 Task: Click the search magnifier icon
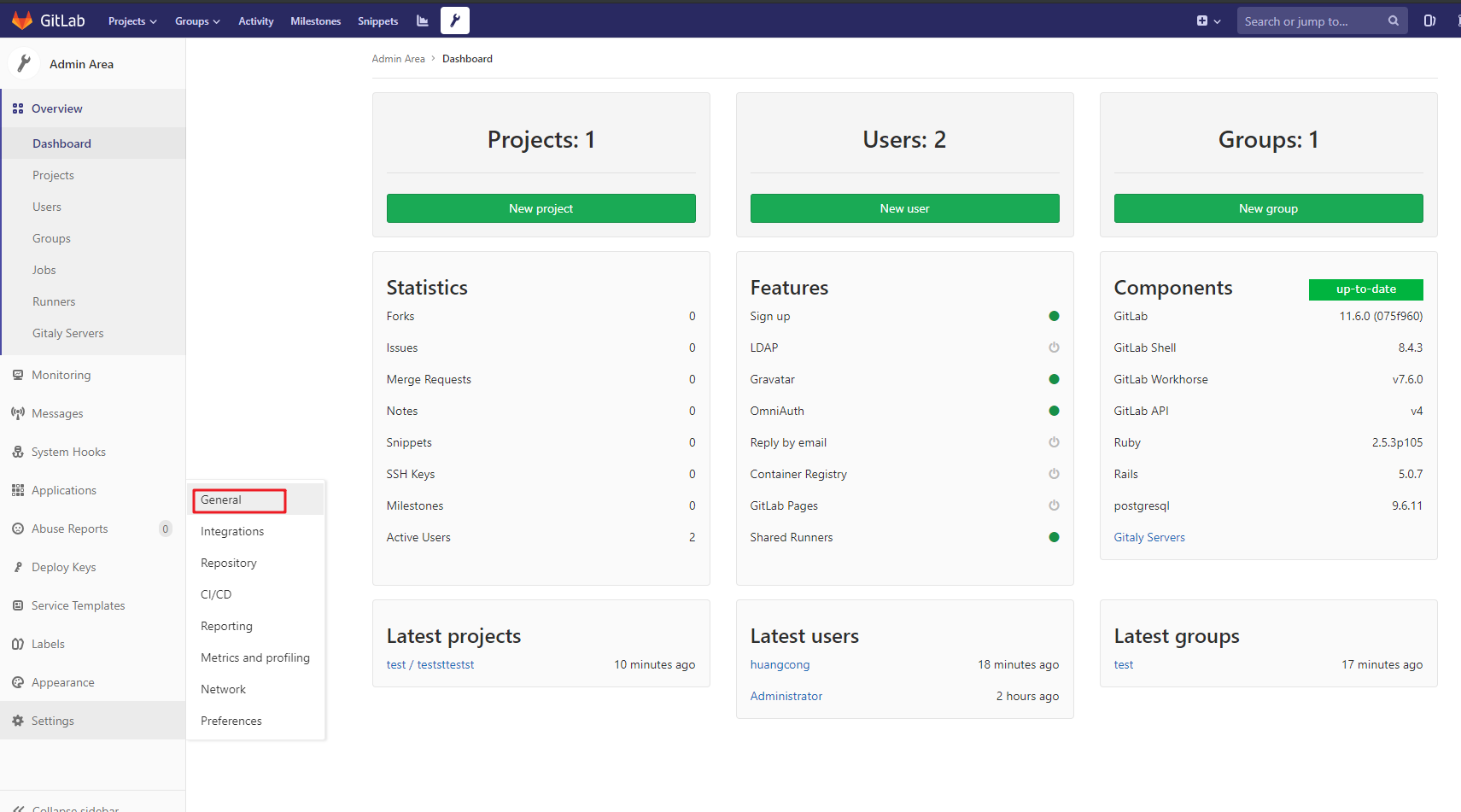click(1394, 20)
